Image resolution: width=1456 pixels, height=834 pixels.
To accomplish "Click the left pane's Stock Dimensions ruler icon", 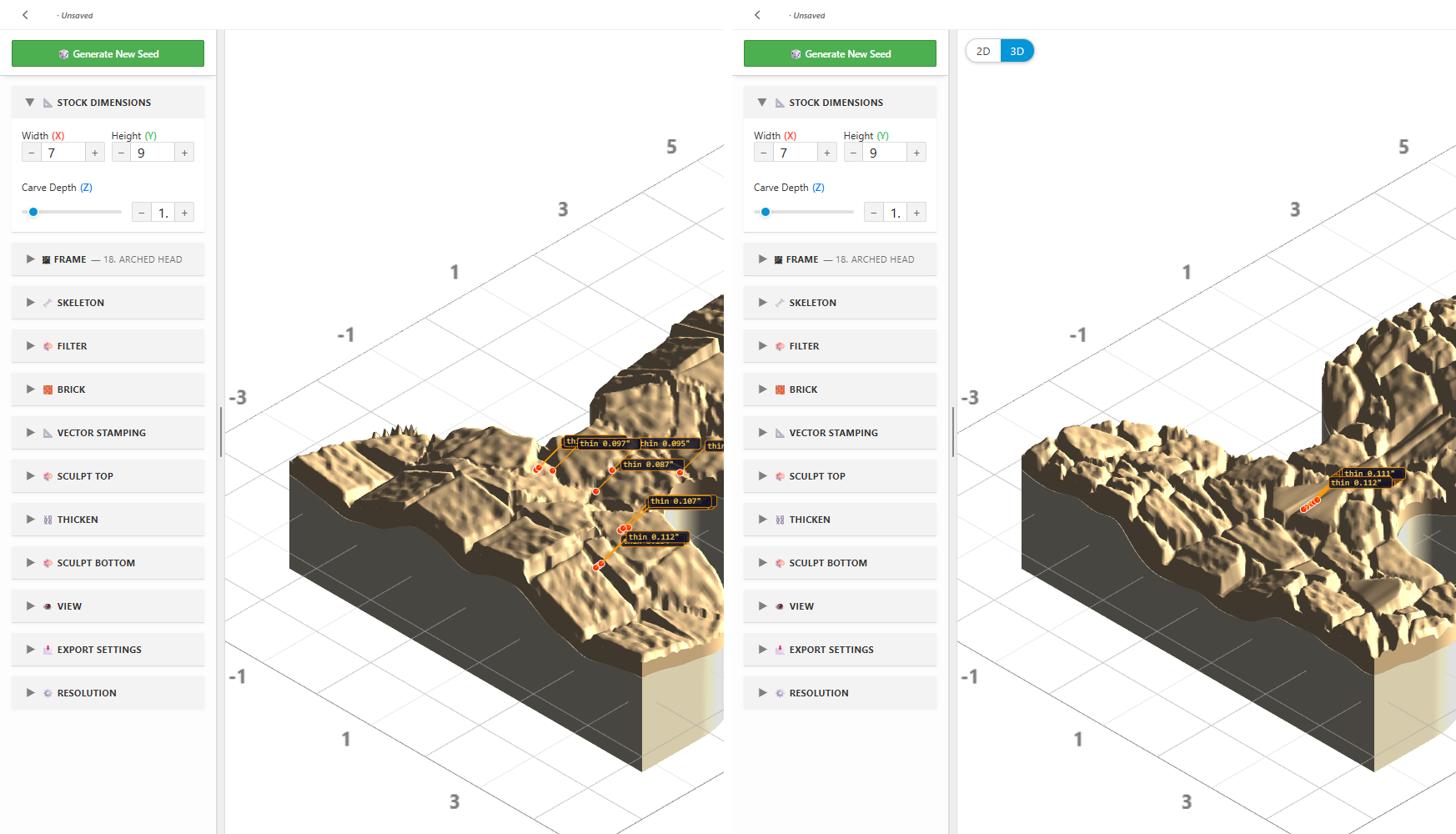I will [48, 103].
